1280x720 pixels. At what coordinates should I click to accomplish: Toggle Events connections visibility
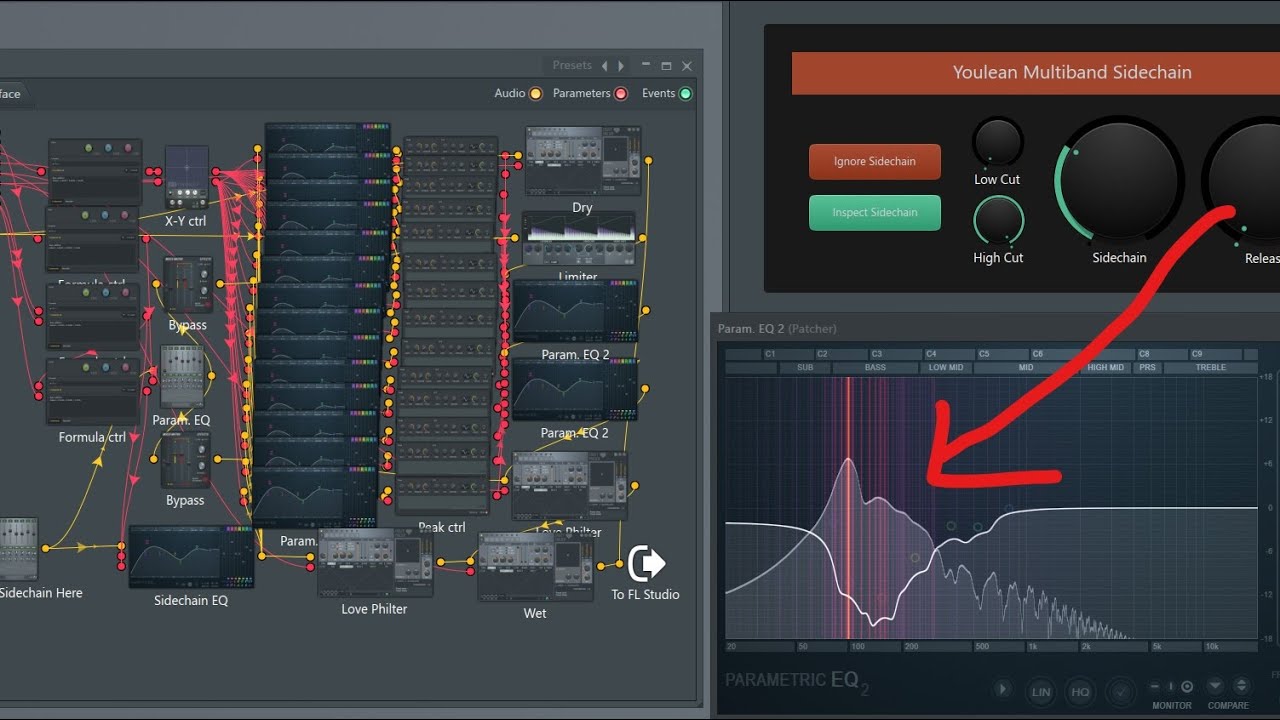tap(686, 94)
